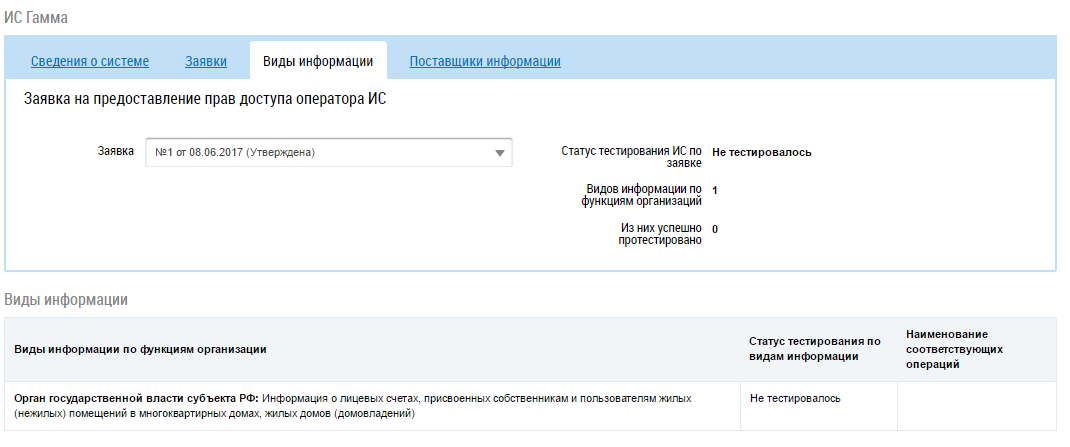Expand the Заявка dropdown arrow
Viewport: 1070px width, 447px height.
click(x=500, y=153)
